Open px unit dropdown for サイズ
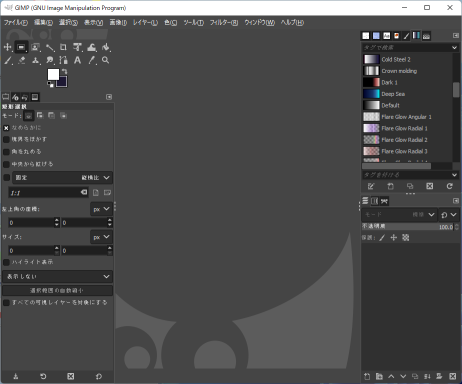462x384 pixels. [x=101, y=237]
